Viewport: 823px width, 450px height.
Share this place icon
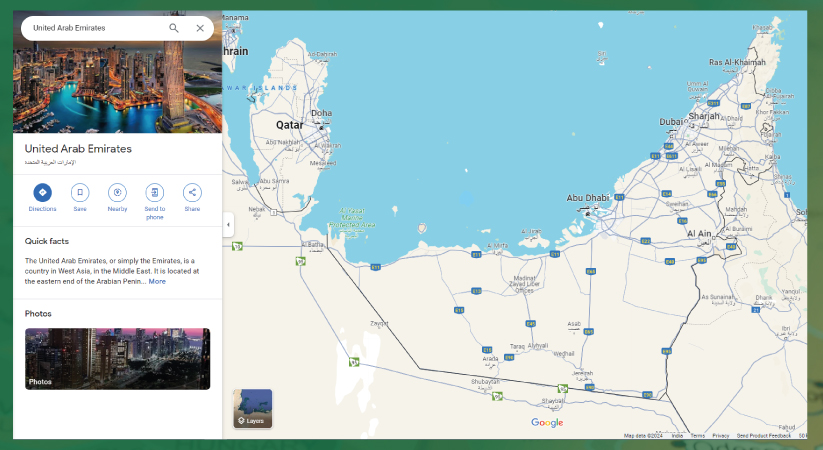coord(192,192)
